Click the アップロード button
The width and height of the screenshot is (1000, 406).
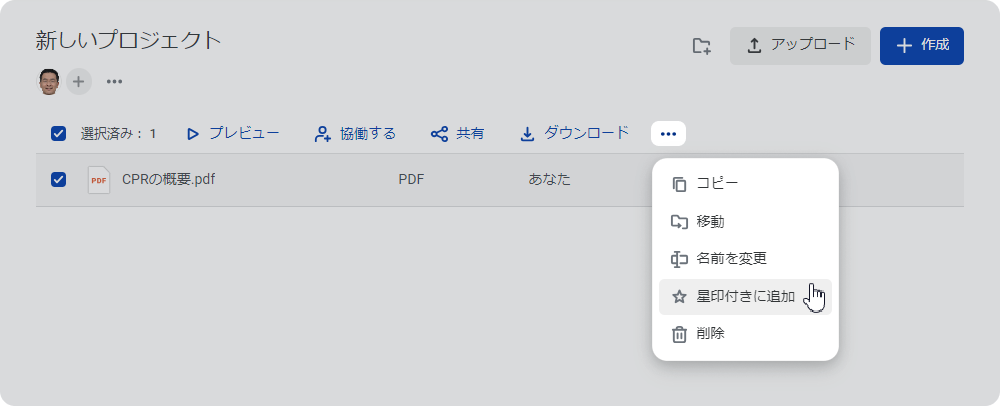[800, 46]
